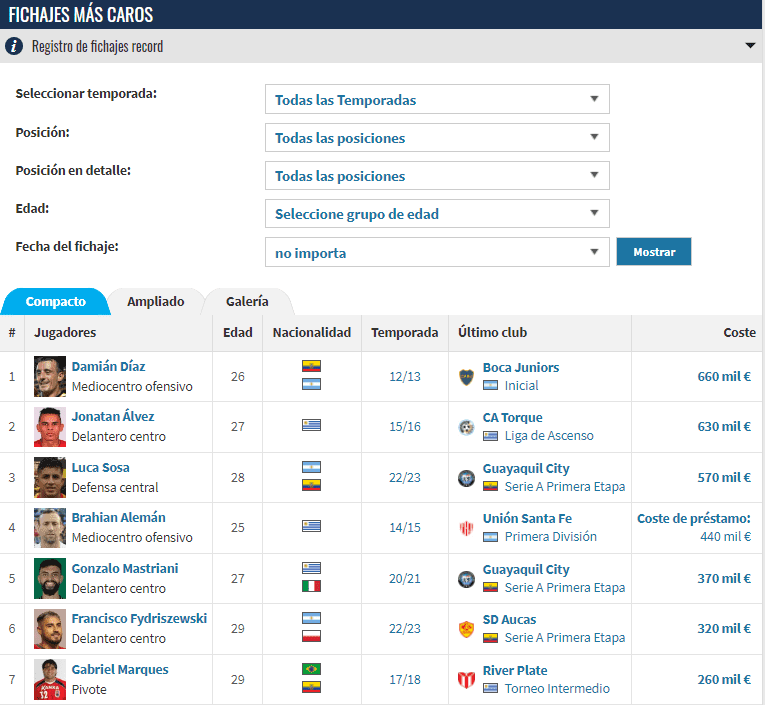The image size is (765, 705).
Task: Click the 630 mil € transfer fee
Action: click(x=724, y=427)
